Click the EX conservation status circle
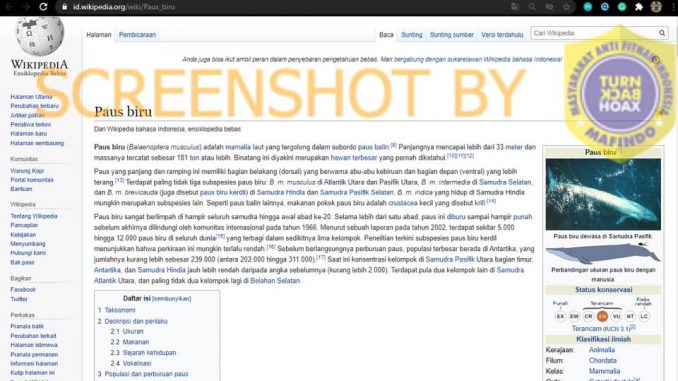This screenshot has height=381, width=678. pos(560,316)
